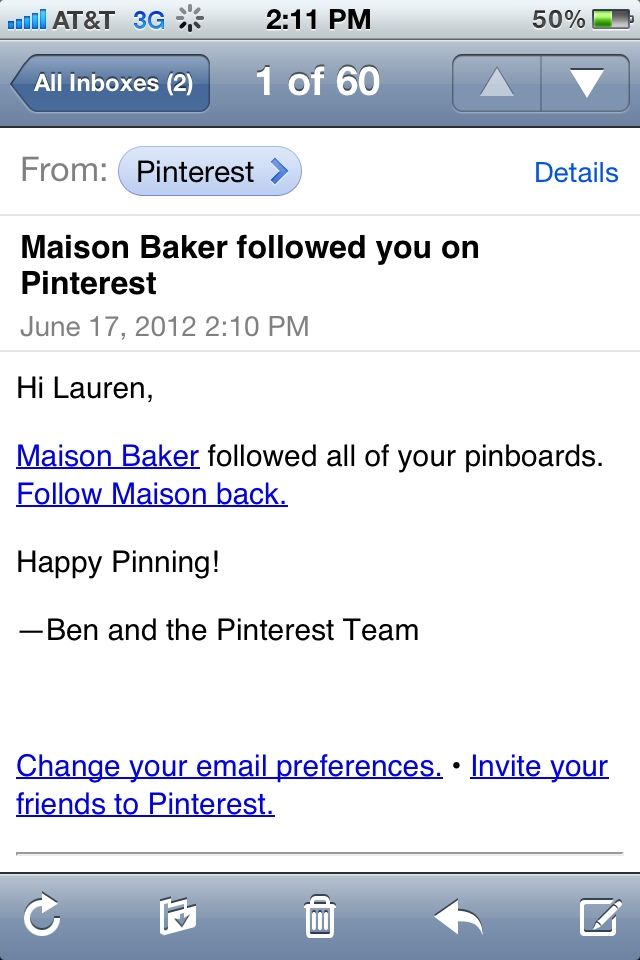Click Invite your friends to Pinterest link
This screenshot has width=640, height=960.
(312, 785)
